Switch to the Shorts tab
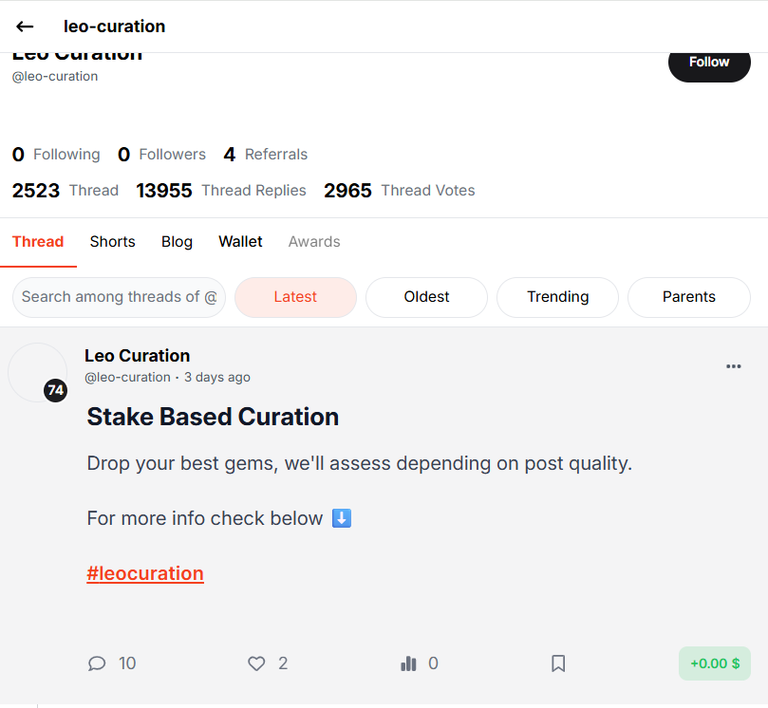 (x=112, y=241)
